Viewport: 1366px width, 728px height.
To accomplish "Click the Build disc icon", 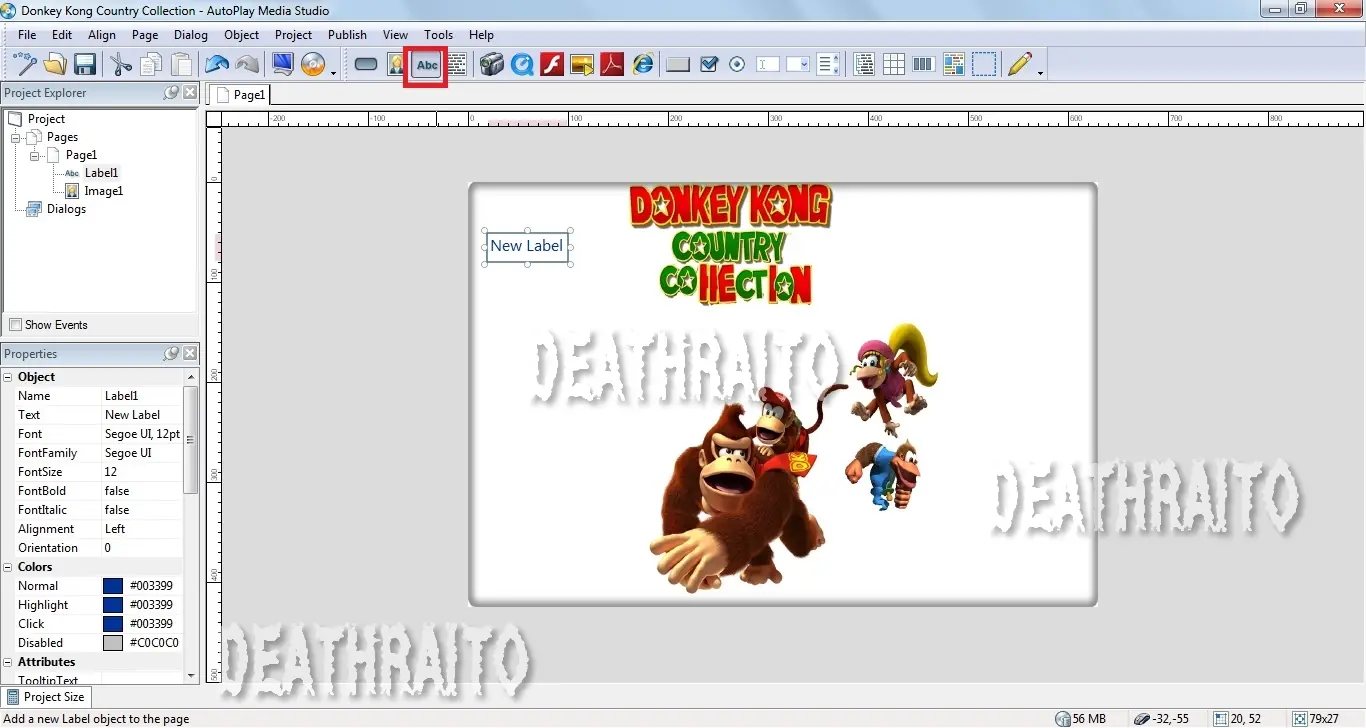I will click(x=313, y=65).
